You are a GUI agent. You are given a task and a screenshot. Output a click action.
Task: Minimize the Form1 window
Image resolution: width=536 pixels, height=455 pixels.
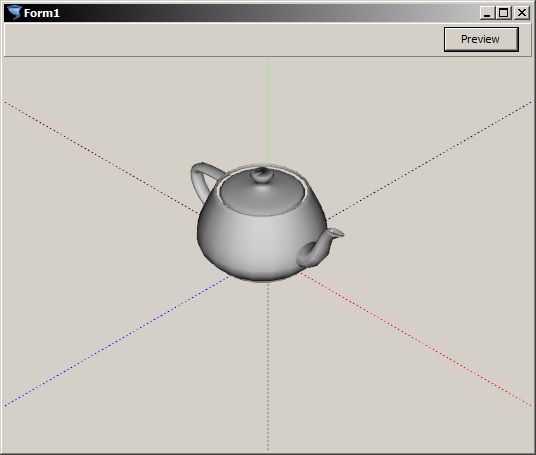pyautogui.click(x=487, y=13)
